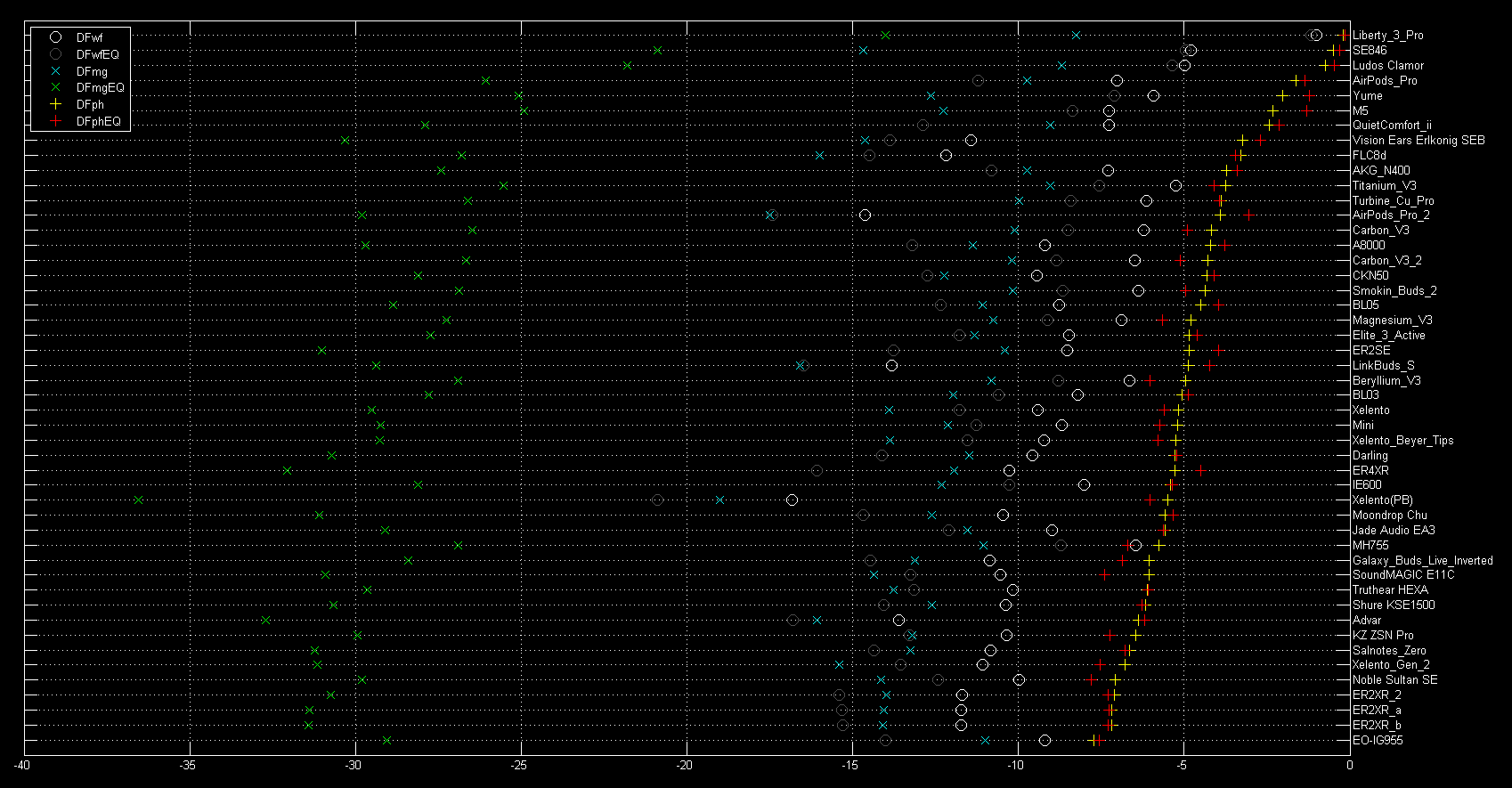Click the green x point in Xelento(PB) row
The width and height of the screenshot is (1512, 788).
click(138, 500)
